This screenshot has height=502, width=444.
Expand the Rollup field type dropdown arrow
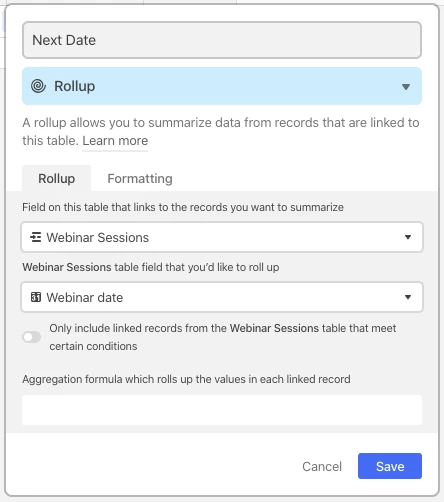tap(406, 87)
